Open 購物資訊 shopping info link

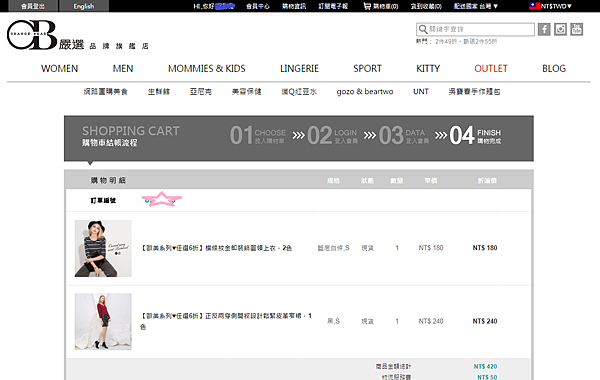[294, 6]
